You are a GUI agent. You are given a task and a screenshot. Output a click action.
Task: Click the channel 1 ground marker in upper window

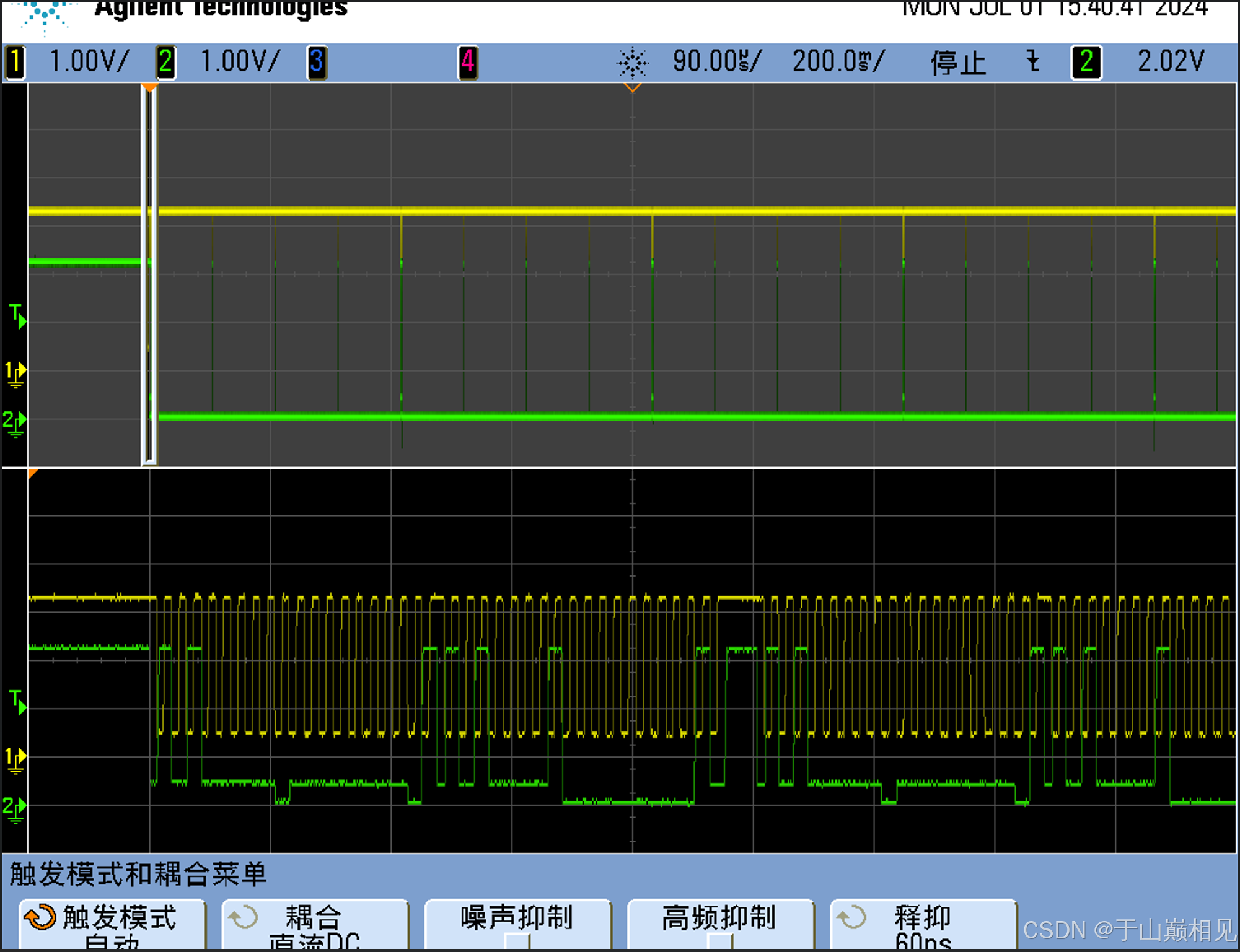[15, 375]
